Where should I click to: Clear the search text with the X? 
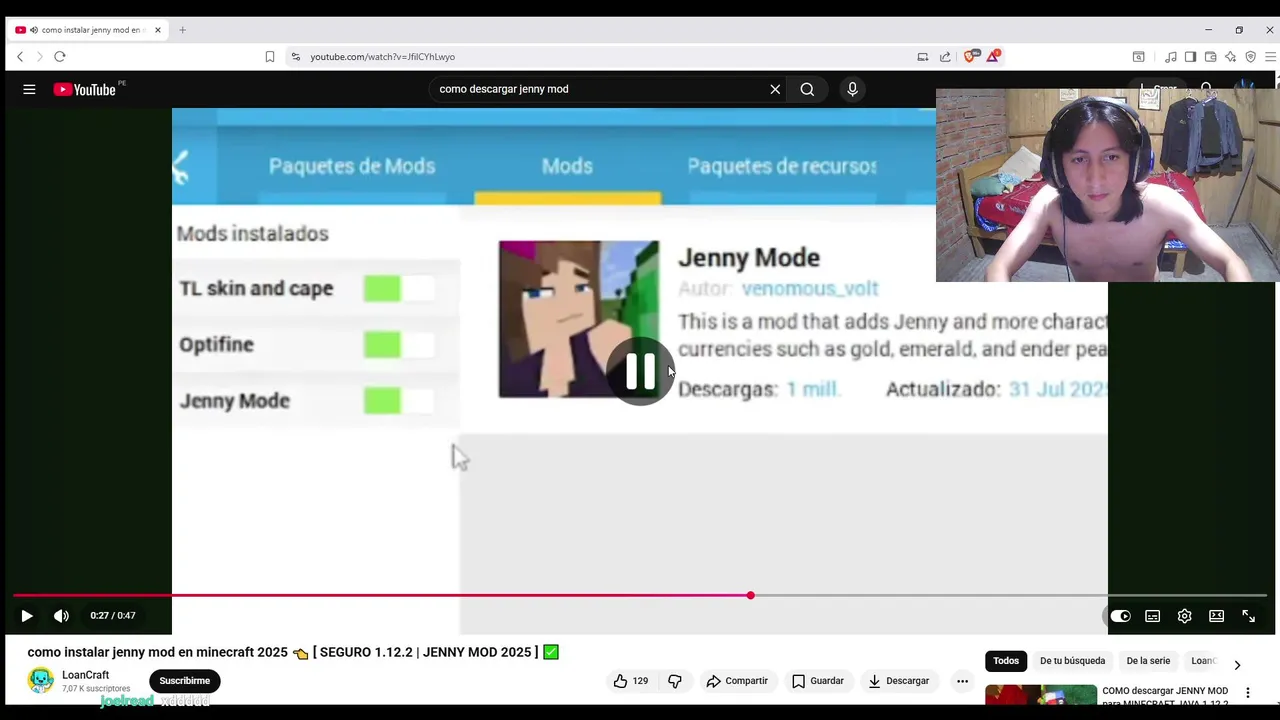point(775,89)
